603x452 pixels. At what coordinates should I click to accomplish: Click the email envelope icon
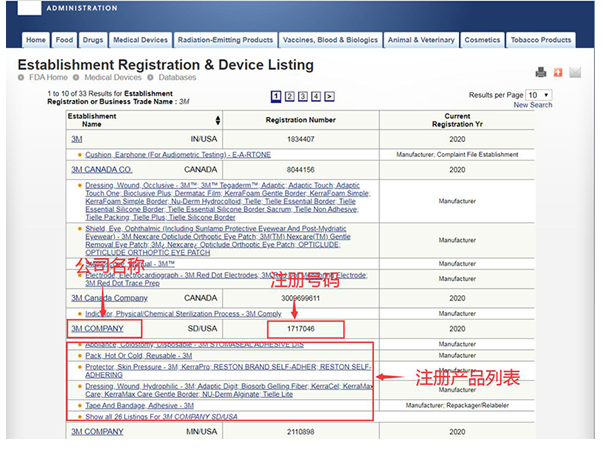tap(575, 72)
